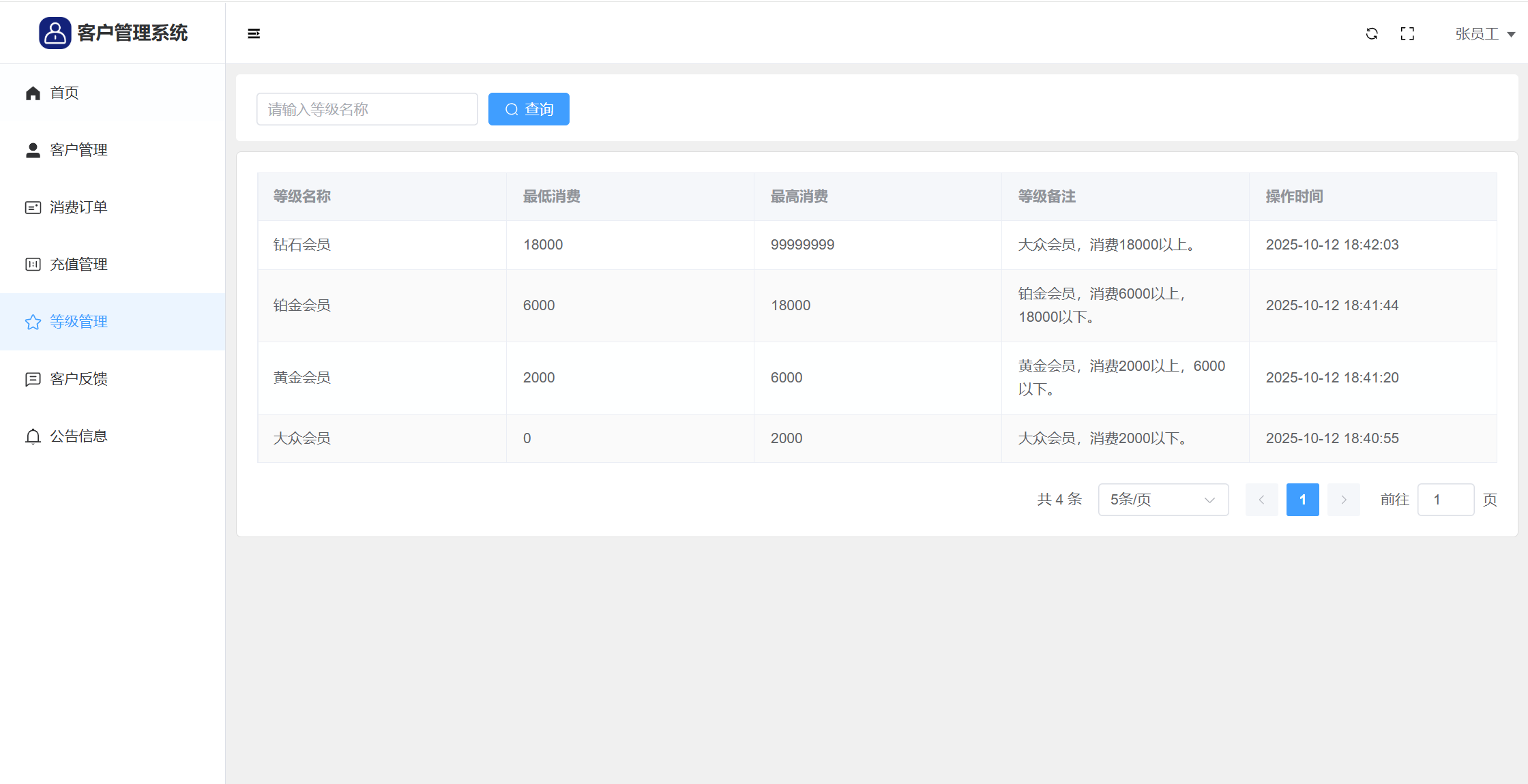Image resolution: width=1528 pixels, height=784 pixels.
Task: Click the person icon for 客户管理
Action: point(33,150)
